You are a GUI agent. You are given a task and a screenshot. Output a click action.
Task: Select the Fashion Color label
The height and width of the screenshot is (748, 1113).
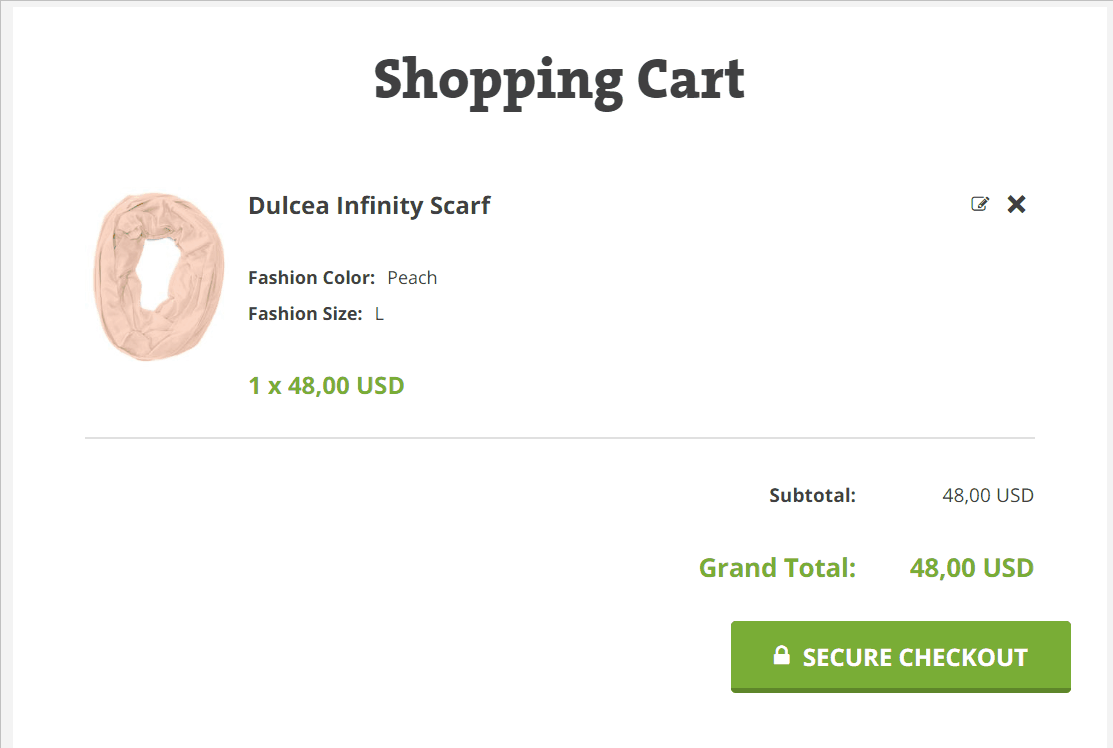[x=311, y=278]
